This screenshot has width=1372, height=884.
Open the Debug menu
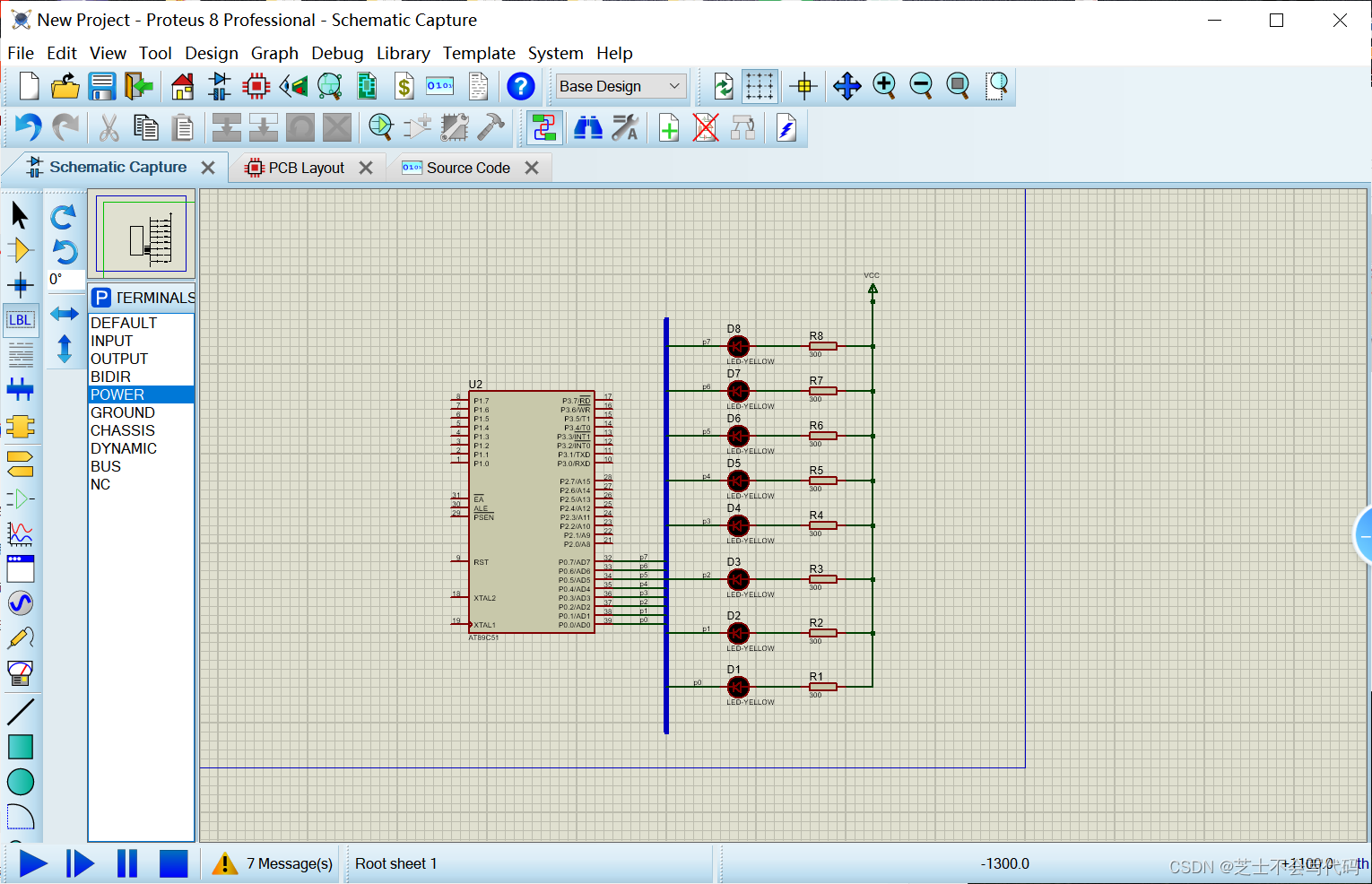click(337, 53)
